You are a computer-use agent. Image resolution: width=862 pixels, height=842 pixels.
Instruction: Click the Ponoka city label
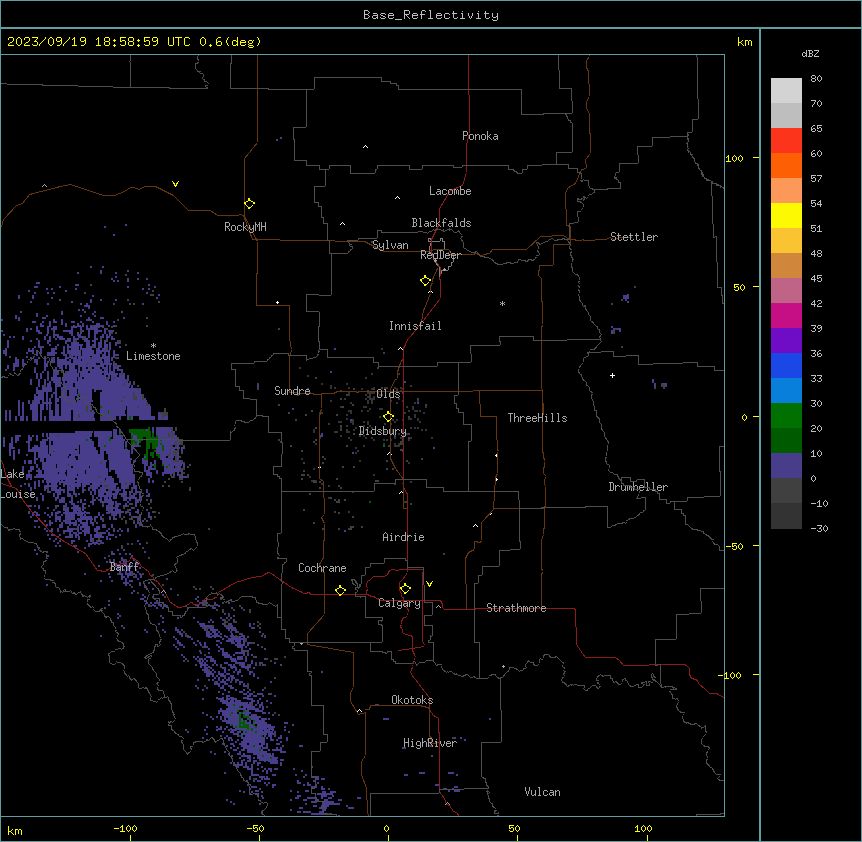pos(480,136)
